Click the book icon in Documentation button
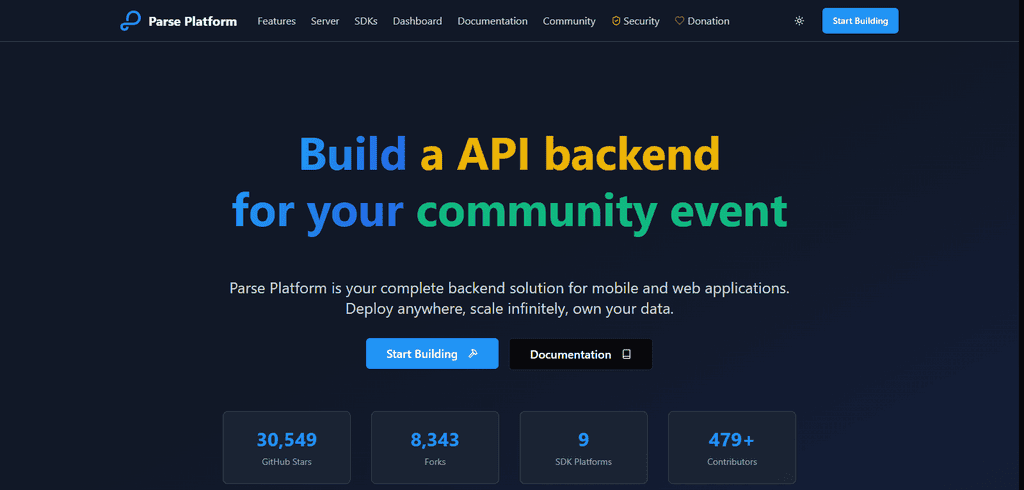 pyautogui.click(x=626, y=354)
